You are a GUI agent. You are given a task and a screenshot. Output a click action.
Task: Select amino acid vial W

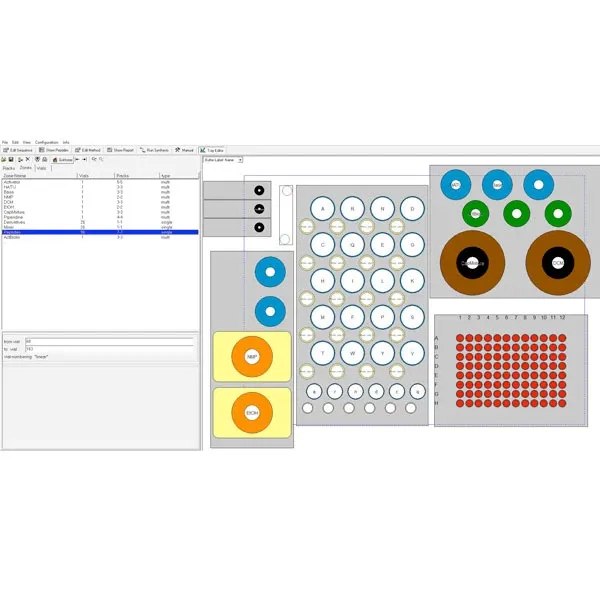click(352, 353)
